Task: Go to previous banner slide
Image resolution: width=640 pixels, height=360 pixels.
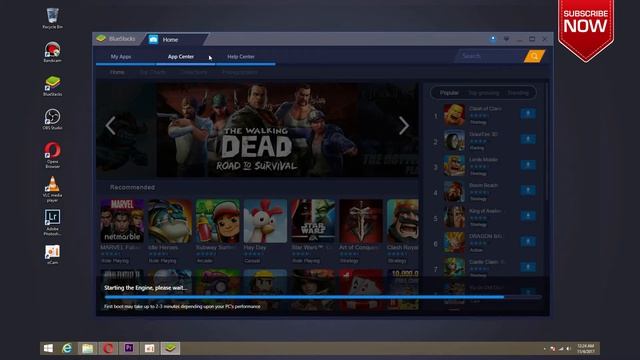Action: [x=111, y=125]
